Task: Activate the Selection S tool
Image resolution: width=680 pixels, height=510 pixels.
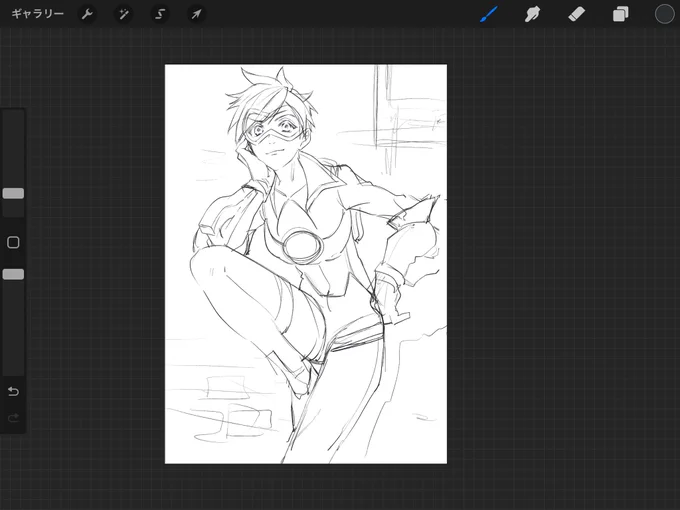Action: pos(160,14)
